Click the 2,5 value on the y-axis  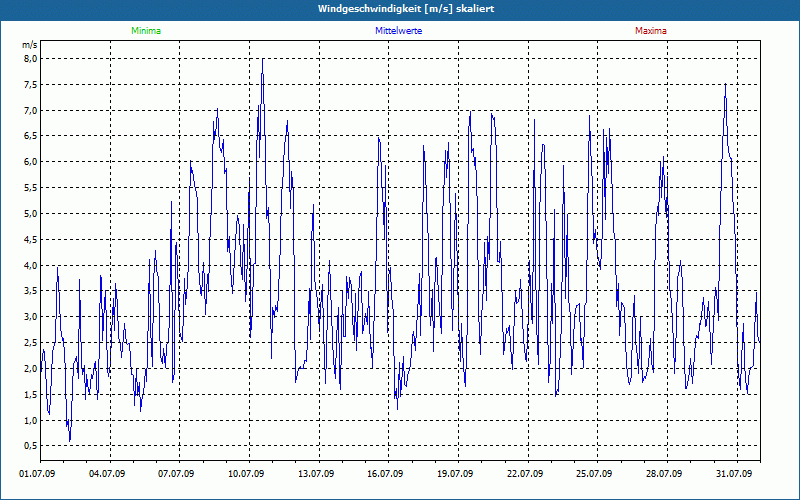click(30, 343)
